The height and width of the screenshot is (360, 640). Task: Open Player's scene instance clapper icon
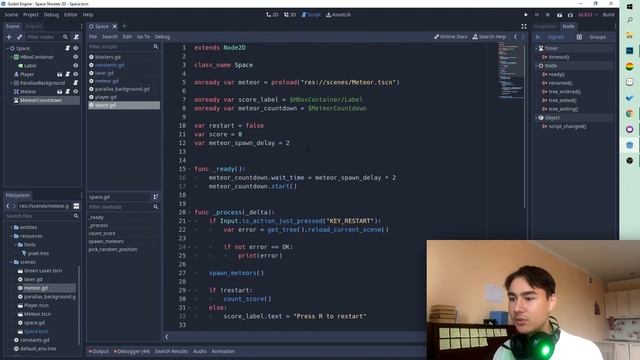(x=60, y=74)
